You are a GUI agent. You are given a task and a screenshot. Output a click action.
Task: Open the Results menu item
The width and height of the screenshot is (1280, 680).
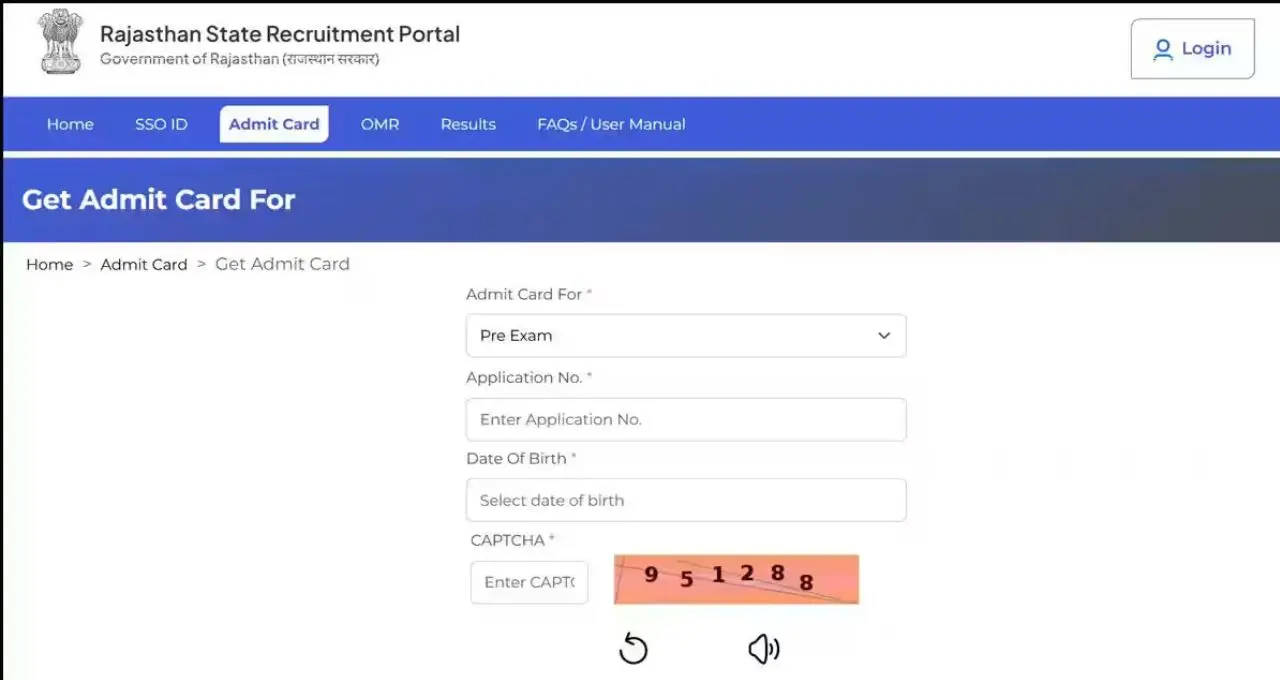(x=468, y=124)
